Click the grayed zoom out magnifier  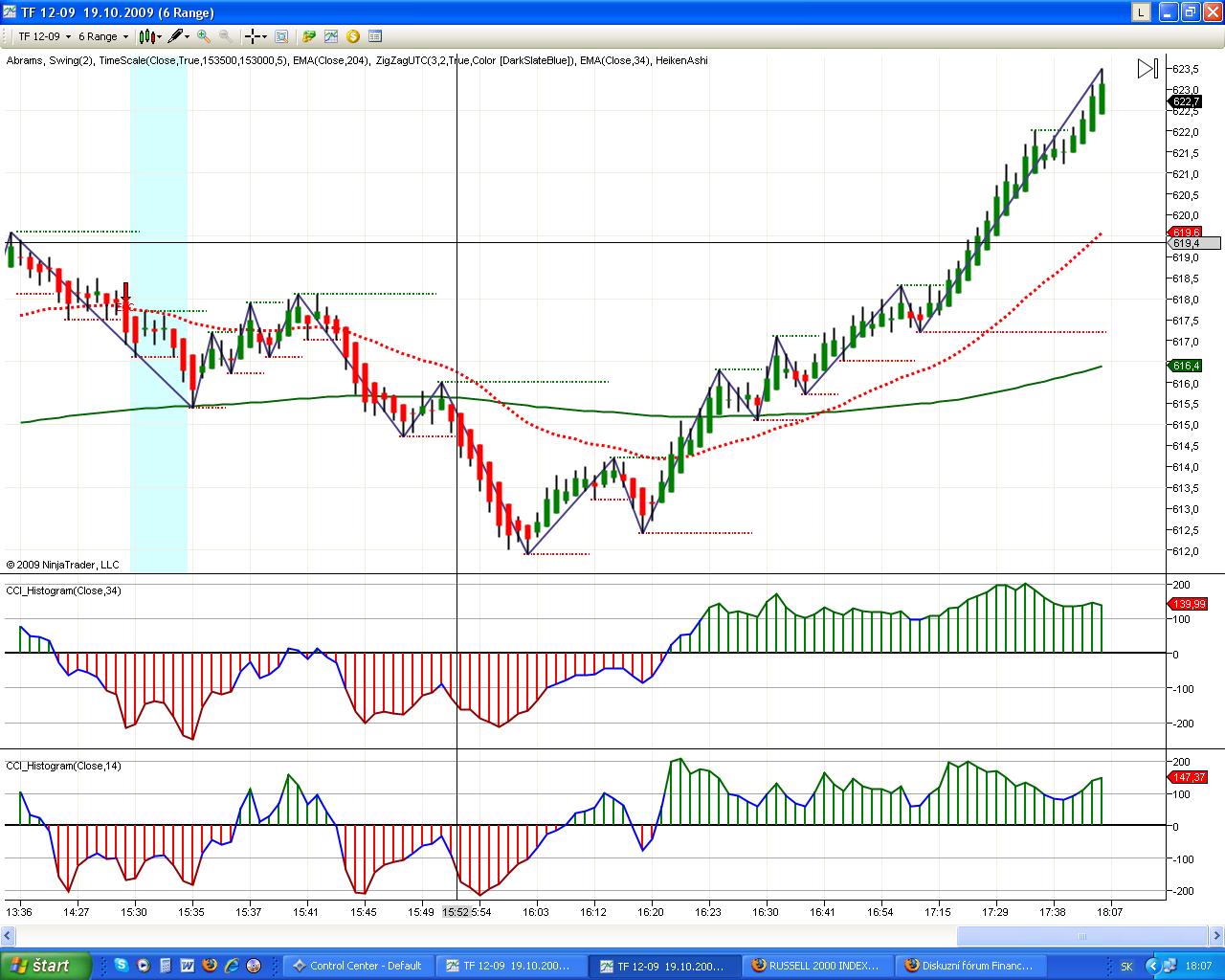point(226,36)
